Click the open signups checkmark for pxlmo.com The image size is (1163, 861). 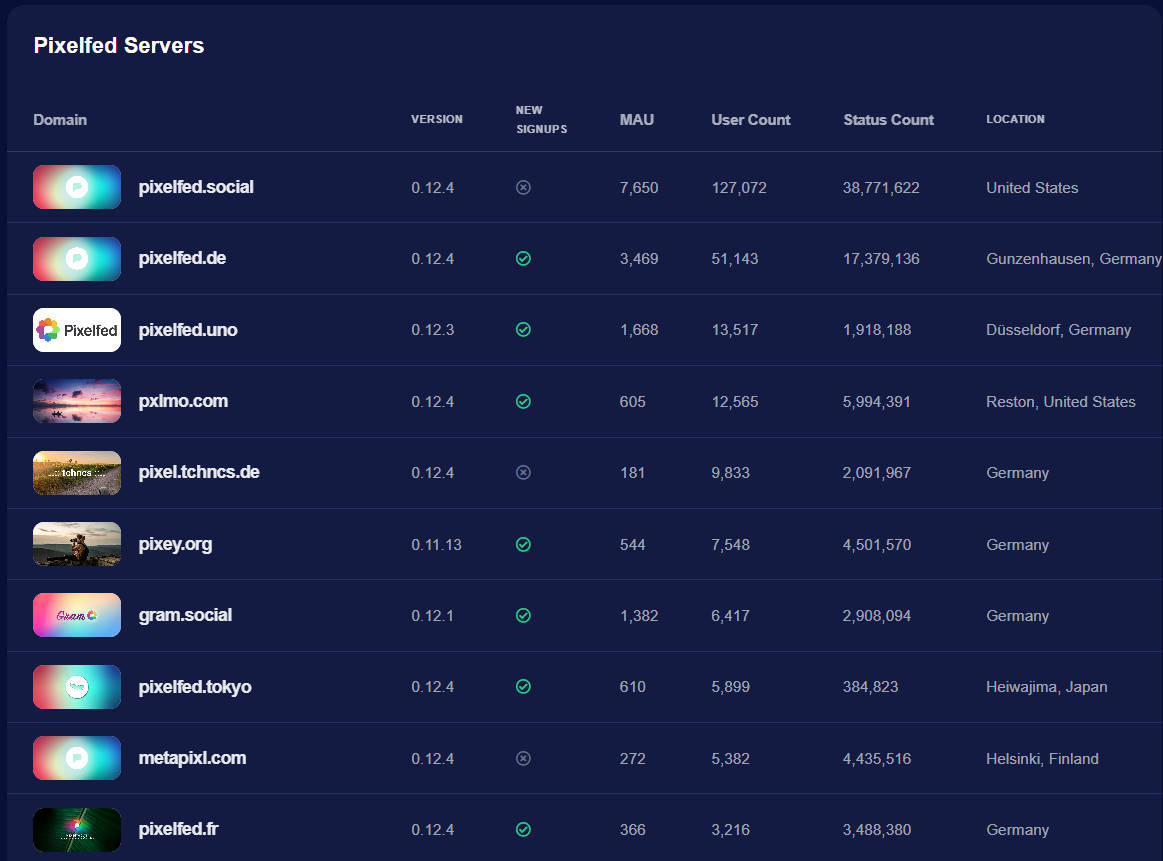524,402
